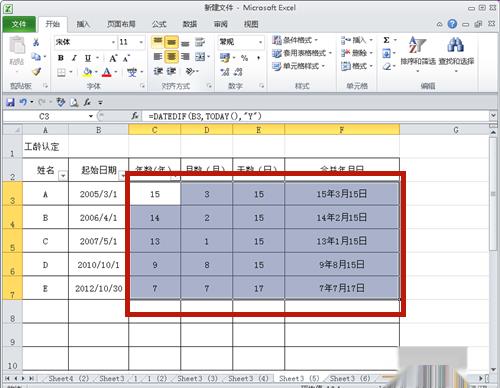Open the 文件 File tab
Viewport: 500px width, 388px height.
[x=19, y=24]
